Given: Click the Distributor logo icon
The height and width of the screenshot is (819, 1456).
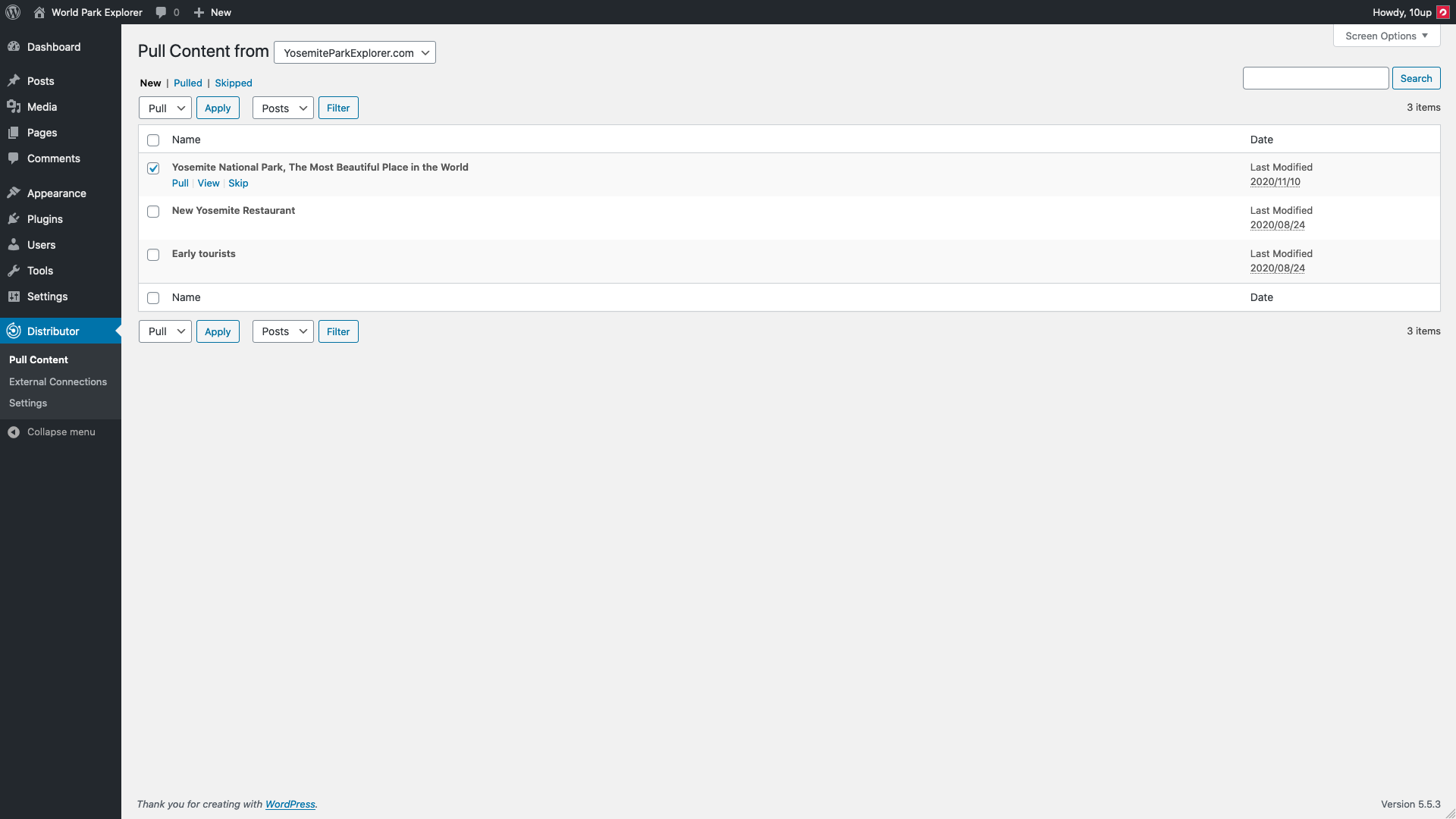Looking at the screenshot, I should tap(14, 331).
